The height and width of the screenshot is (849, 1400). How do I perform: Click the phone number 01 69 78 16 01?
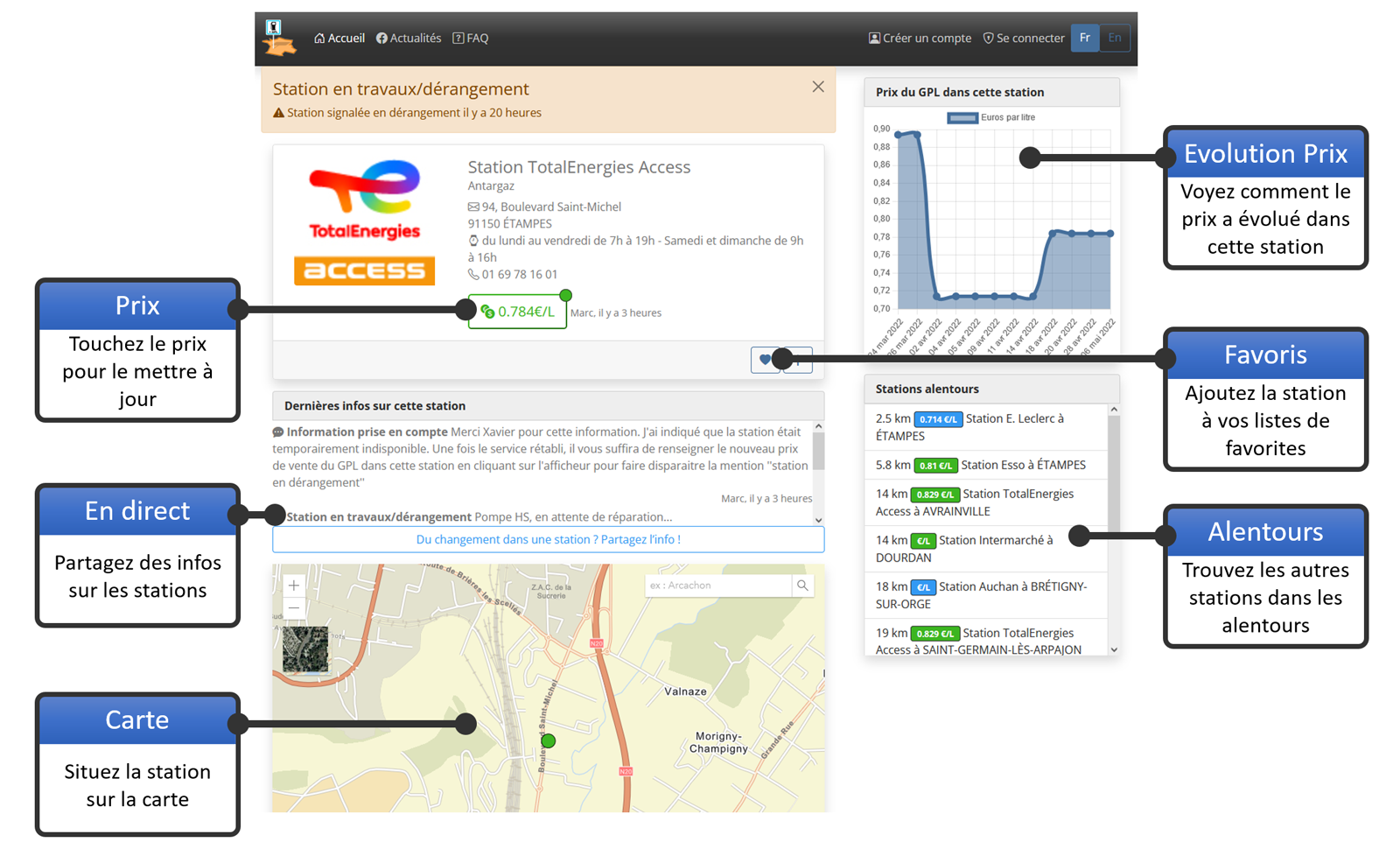[x=519, y=275]
